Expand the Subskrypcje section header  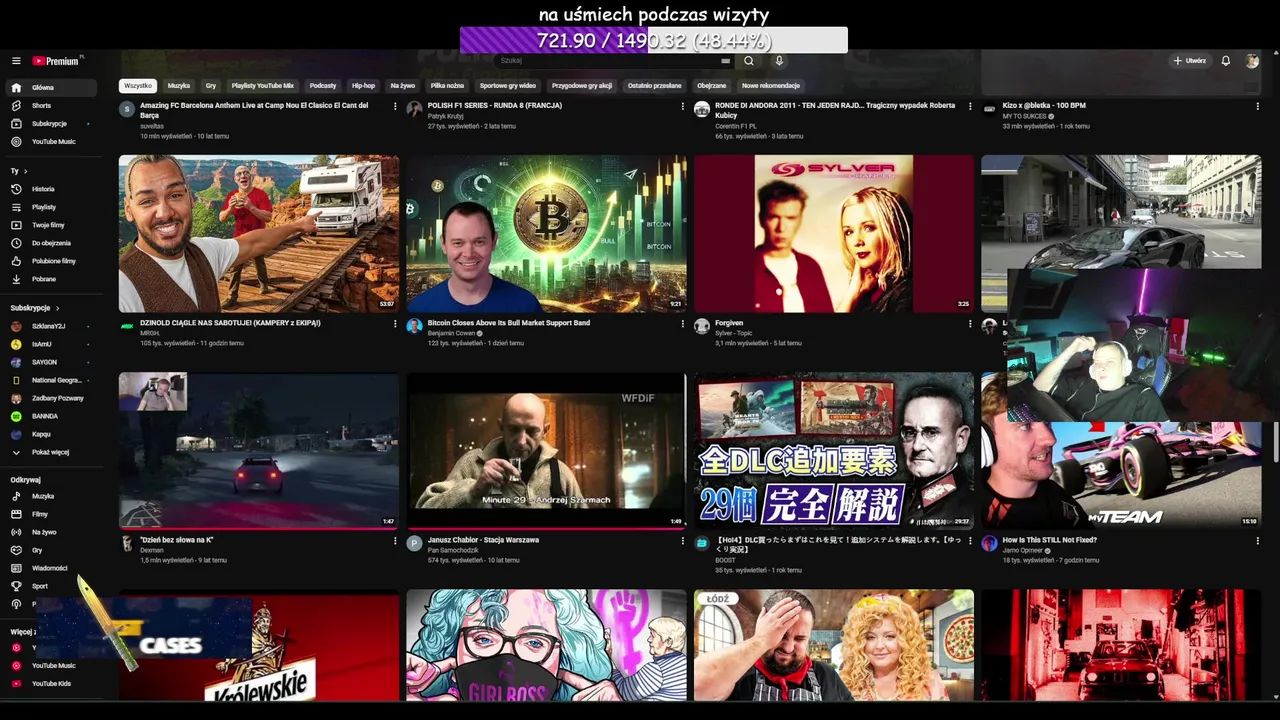click(35, 308)
